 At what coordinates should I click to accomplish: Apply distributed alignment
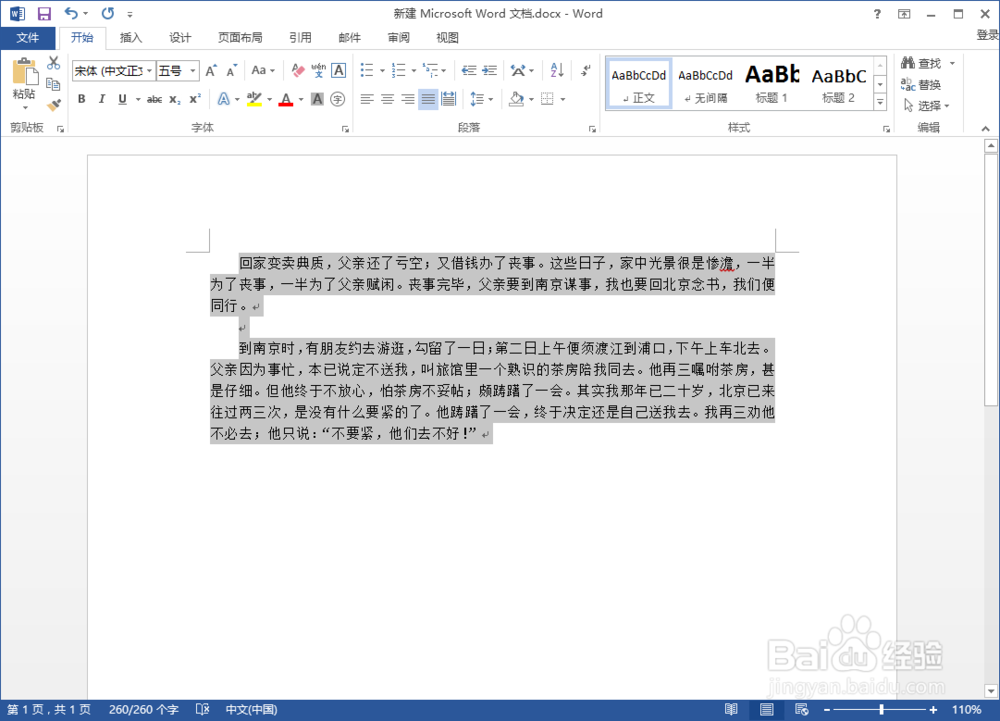tap(448, 99)
